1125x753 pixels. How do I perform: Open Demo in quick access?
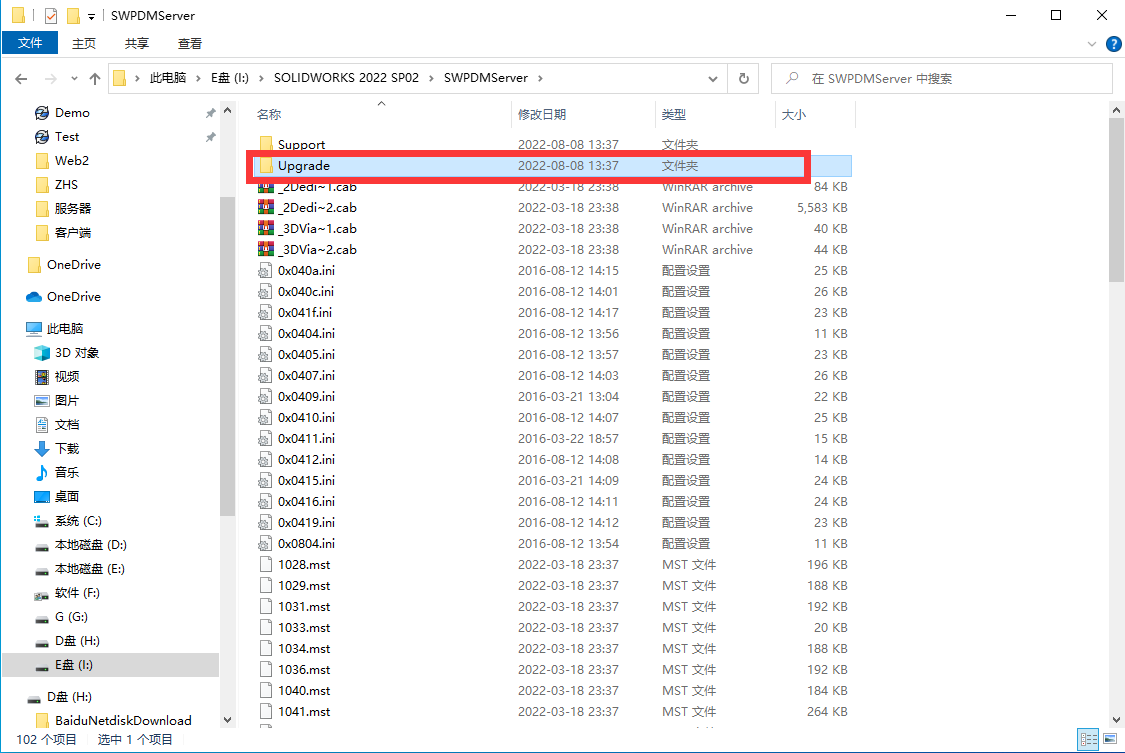[x=72, y=113]
